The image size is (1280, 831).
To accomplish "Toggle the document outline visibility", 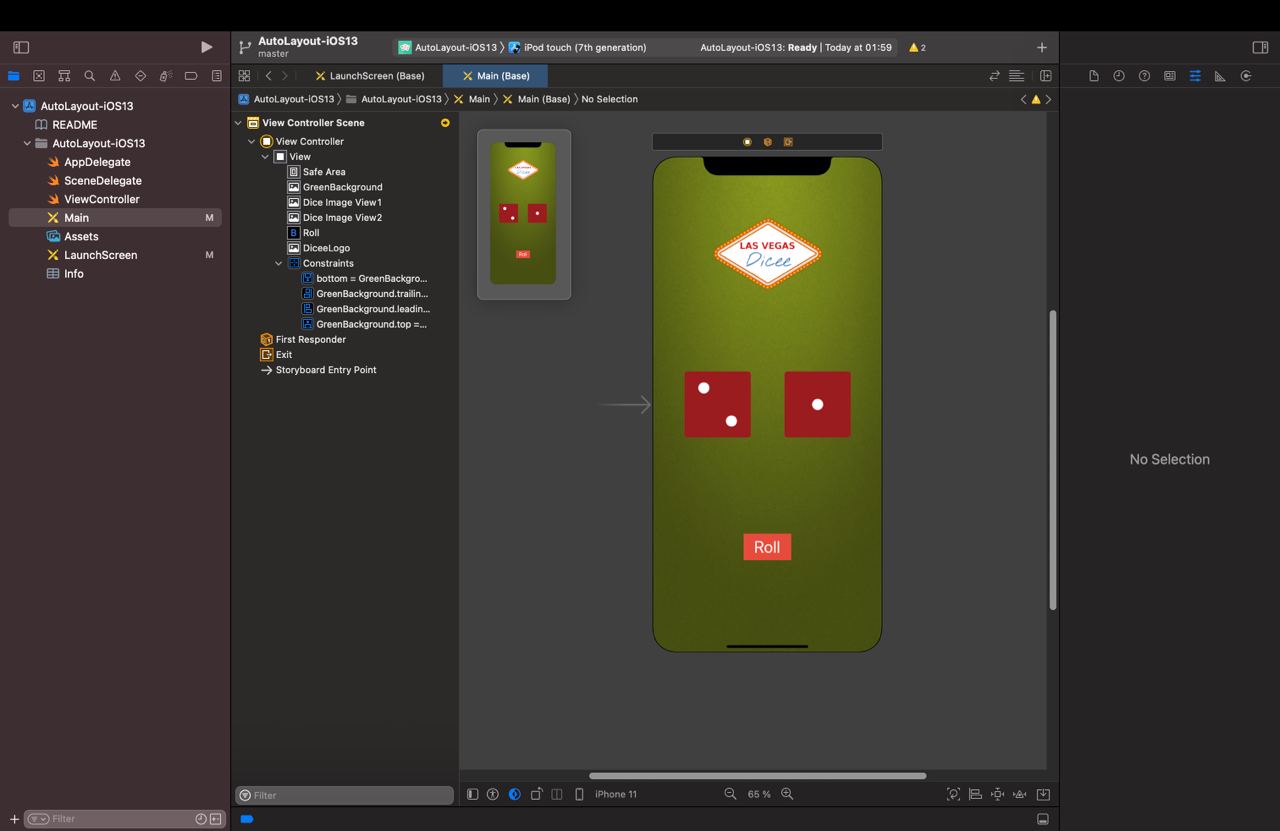I will (x=473, y=794).
